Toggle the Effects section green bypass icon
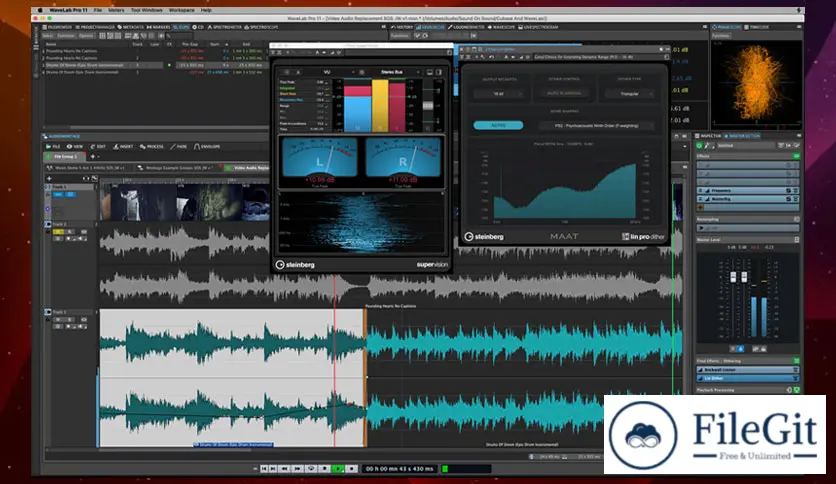 click(x=796, y=156)
